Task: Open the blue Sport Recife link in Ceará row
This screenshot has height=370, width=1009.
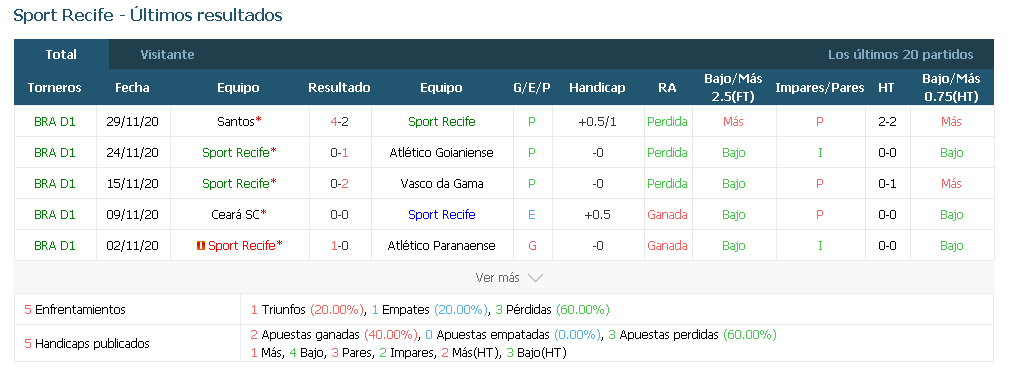Action: tap(441, 214)
